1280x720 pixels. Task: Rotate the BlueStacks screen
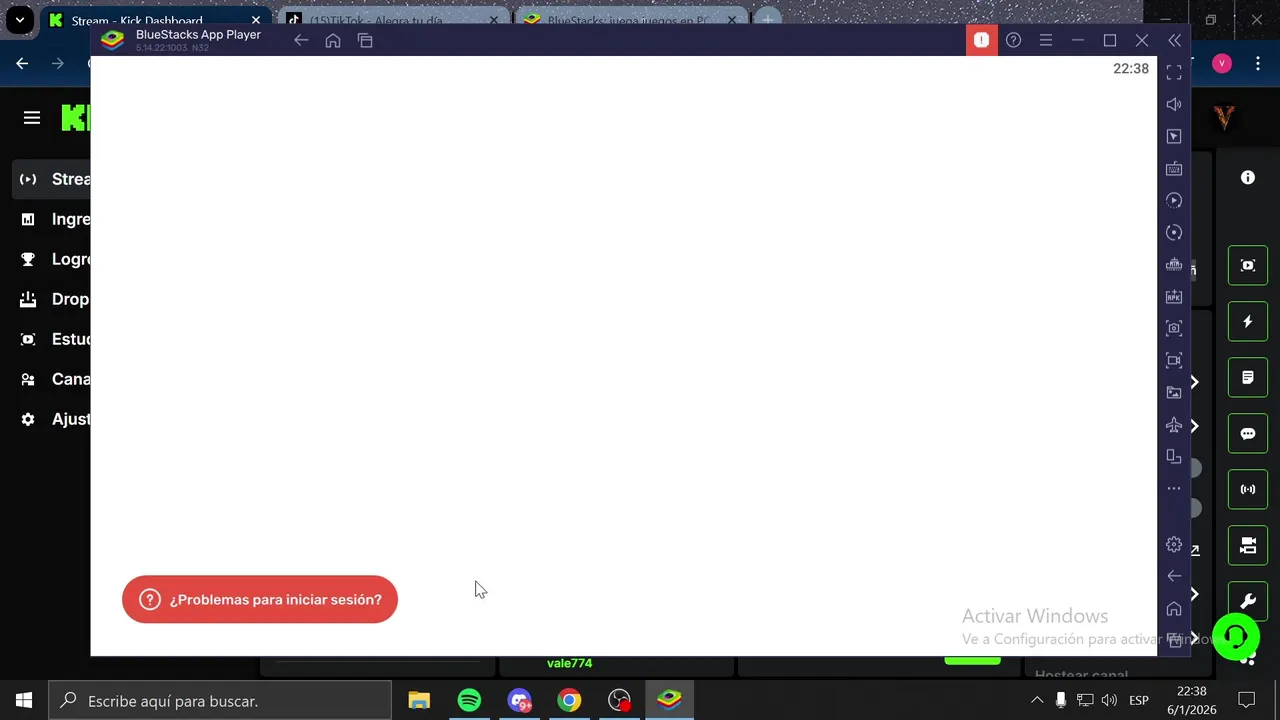pos(1174,457)
